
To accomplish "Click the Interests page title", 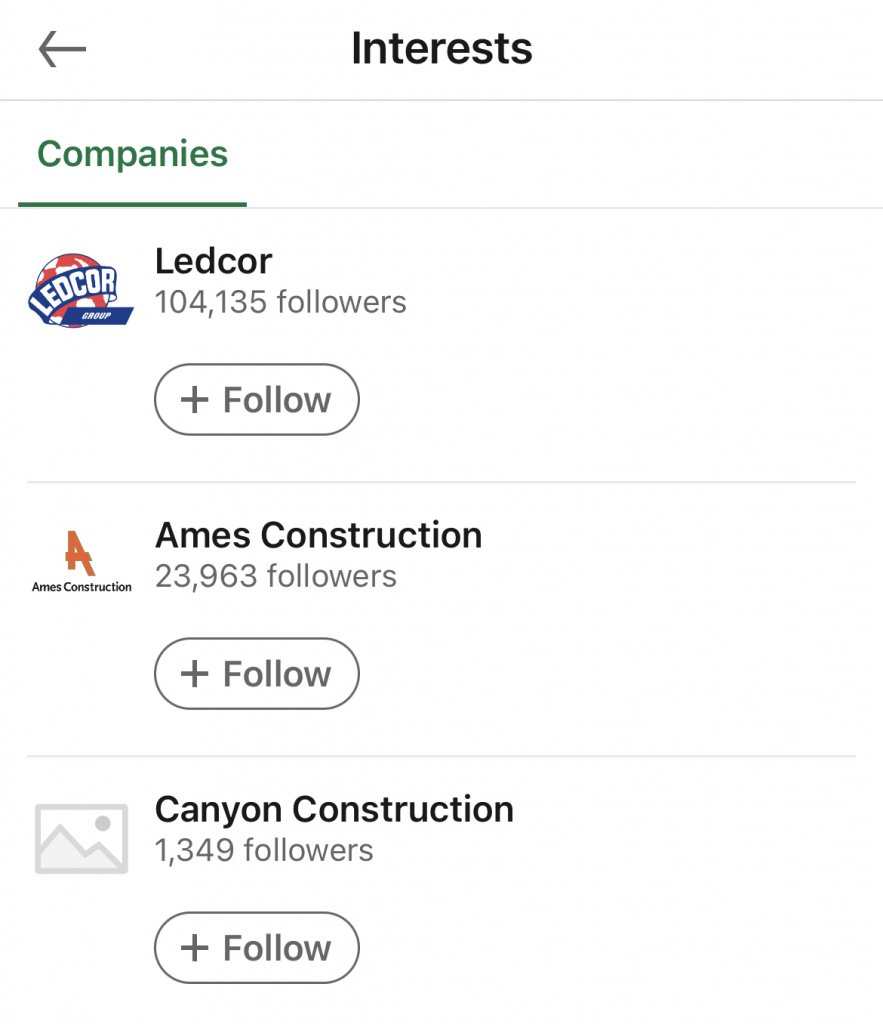I will click(x=441, y=49).
